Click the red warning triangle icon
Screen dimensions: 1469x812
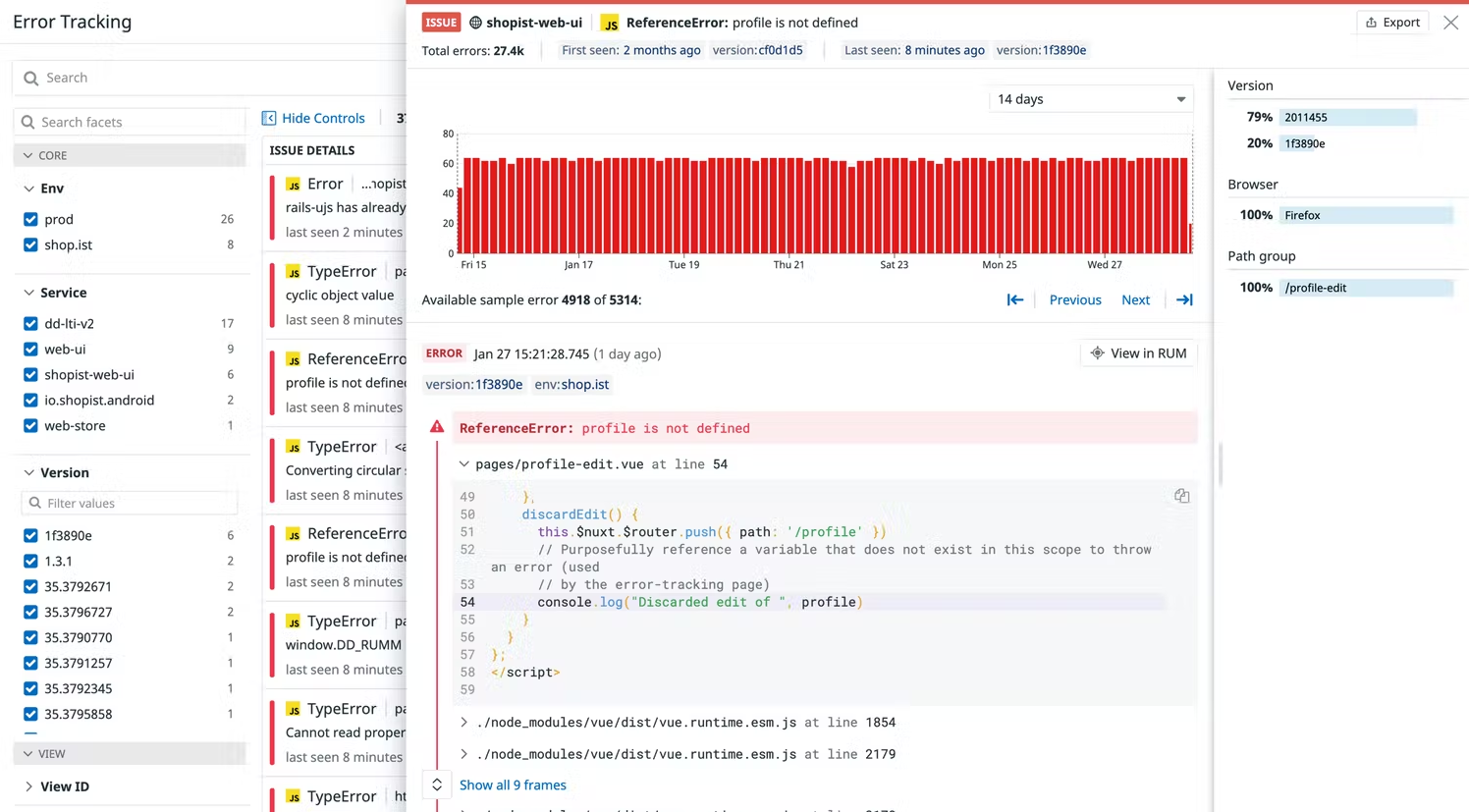click(x=437, y=427)
